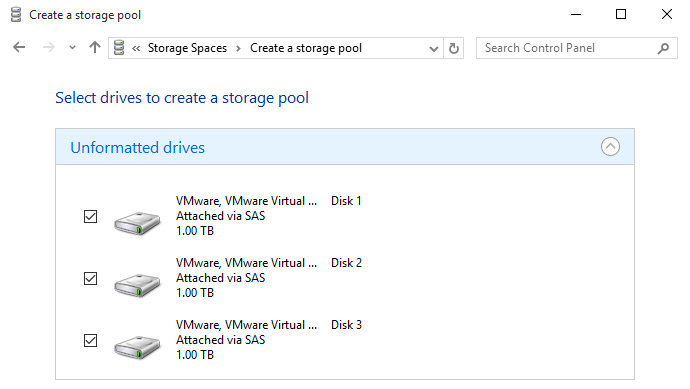The image size is (690, 389).
Task: Click the Unformatted drives heading
Action: (137, 147)
